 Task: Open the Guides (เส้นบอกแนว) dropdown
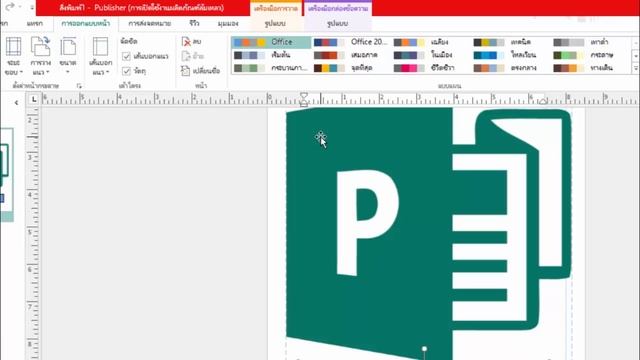click(100, 56)
